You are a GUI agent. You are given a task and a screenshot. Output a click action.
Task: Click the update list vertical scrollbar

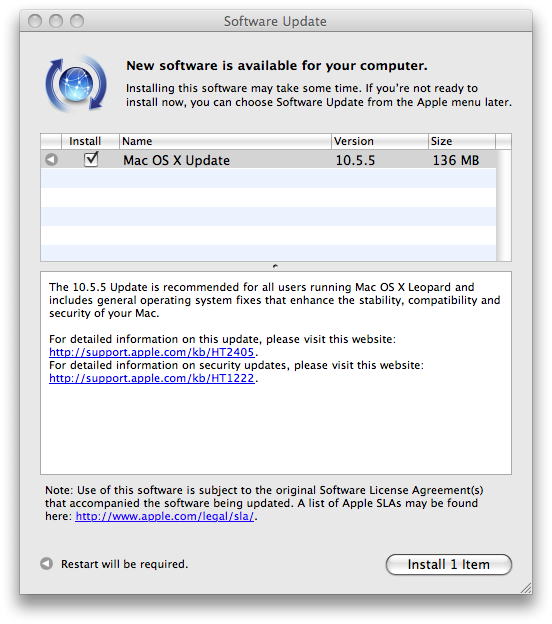click(x=503, y=205)
